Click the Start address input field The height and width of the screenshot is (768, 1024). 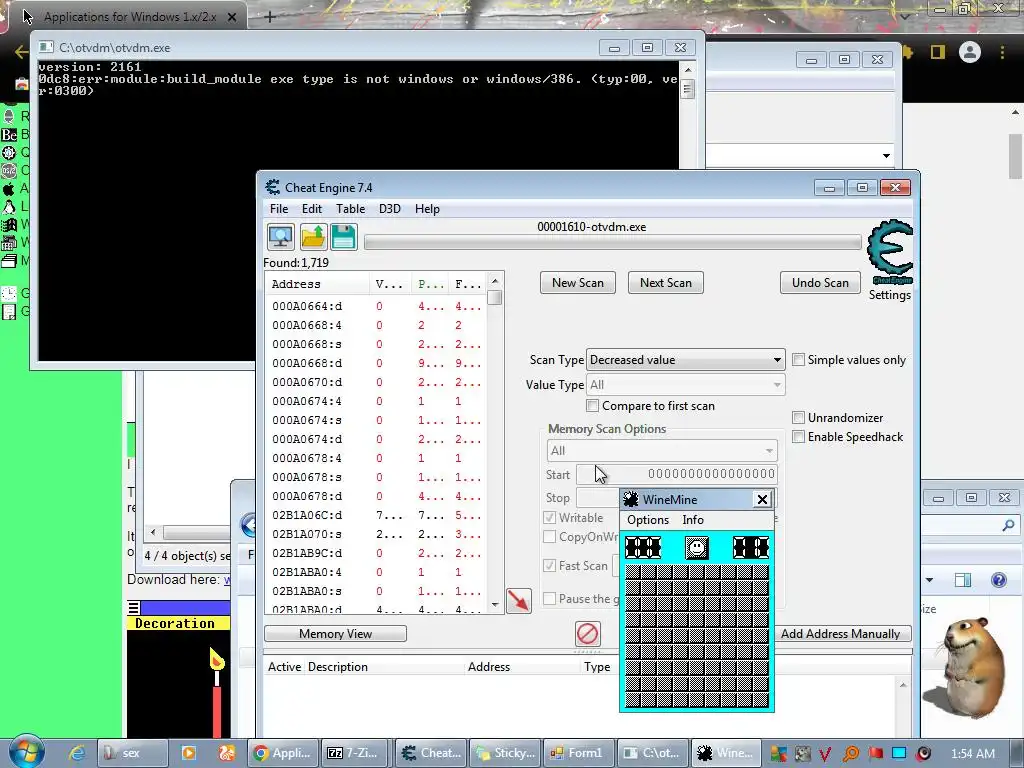tap(677, 474)
